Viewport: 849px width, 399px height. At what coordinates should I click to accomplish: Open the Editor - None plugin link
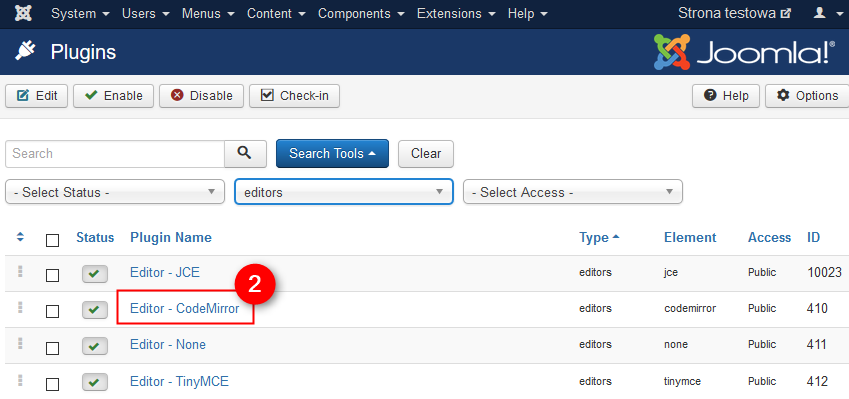pos(168,344)
